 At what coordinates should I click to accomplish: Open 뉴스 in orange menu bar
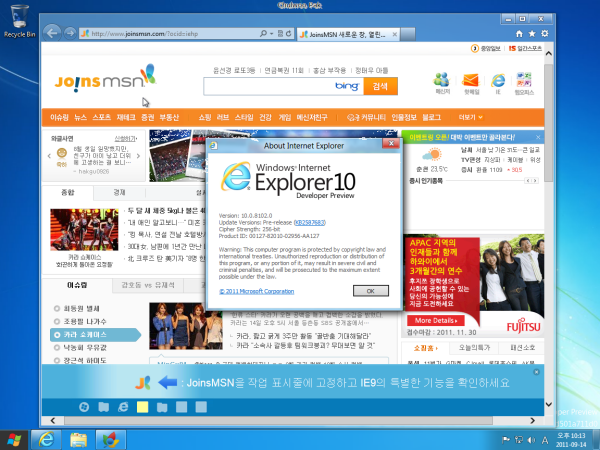pyautogui.click(x=80, y=117)
